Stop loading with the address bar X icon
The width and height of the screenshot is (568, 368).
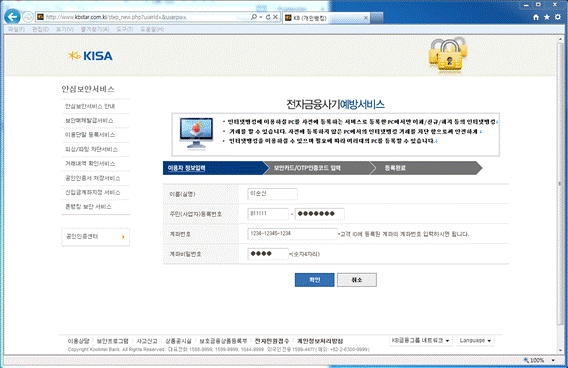pos(275,17)
